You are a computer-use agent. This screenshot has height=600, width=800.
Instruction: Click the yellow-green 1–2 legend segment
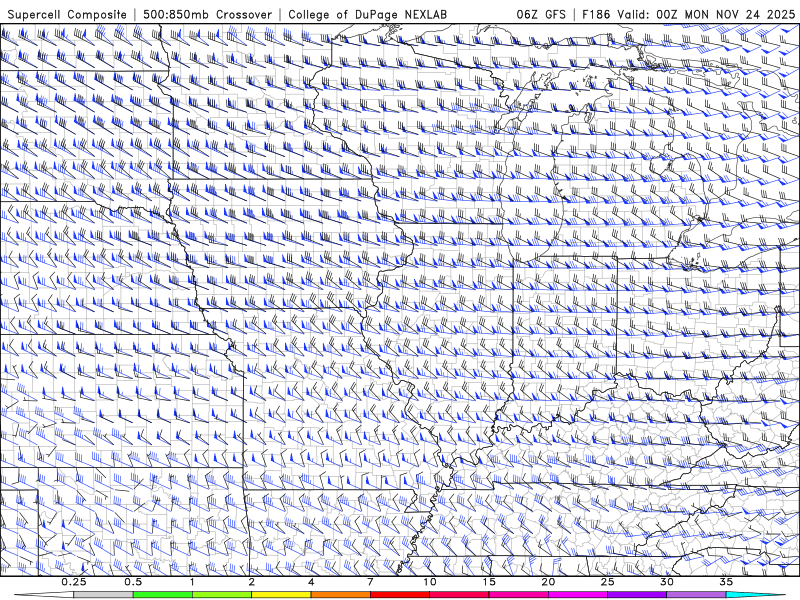point(222,595)
